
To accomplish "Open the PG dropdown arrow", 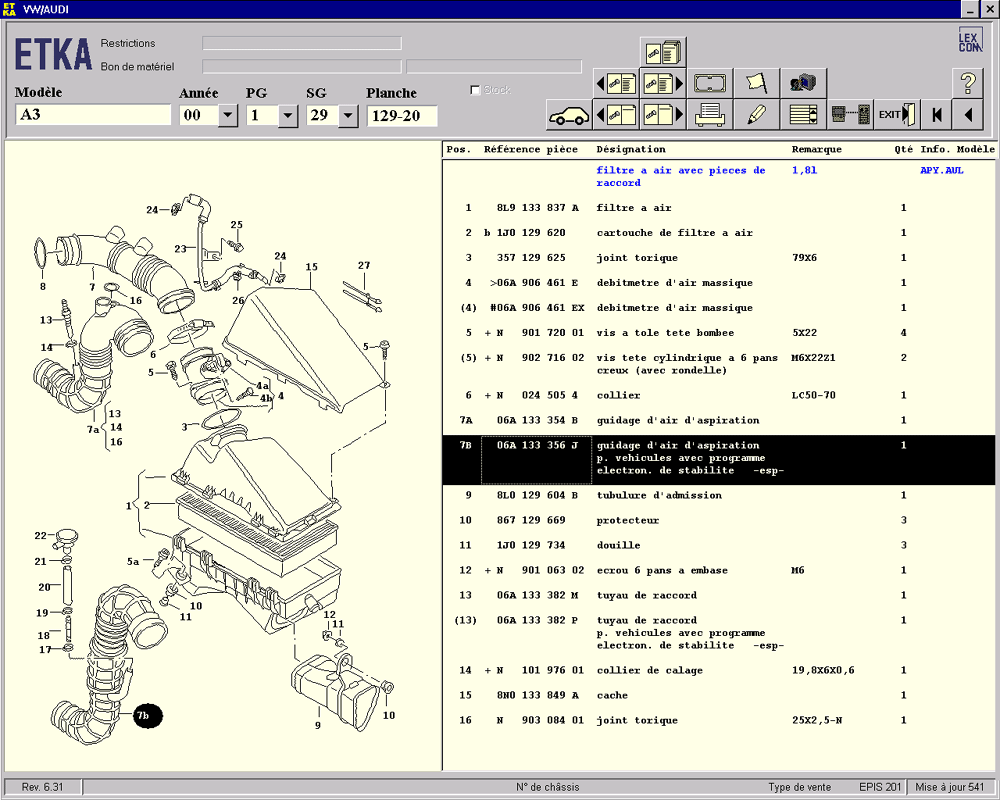I will 288,116.
